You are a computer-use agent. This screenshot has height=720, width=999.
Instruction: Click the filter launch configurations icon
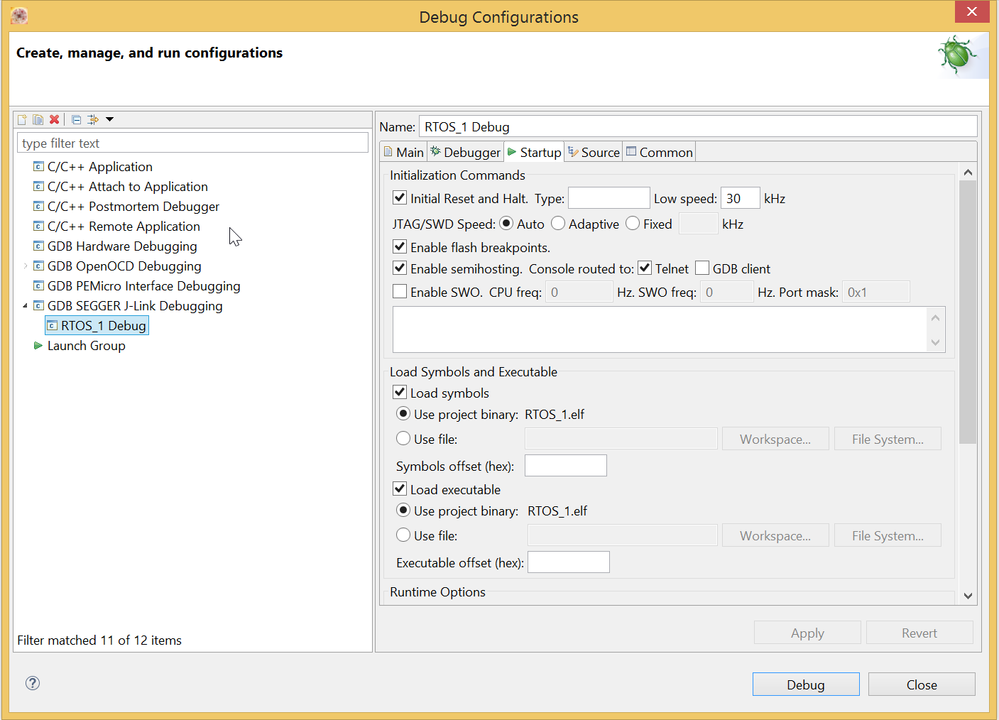tap(93, 120)
